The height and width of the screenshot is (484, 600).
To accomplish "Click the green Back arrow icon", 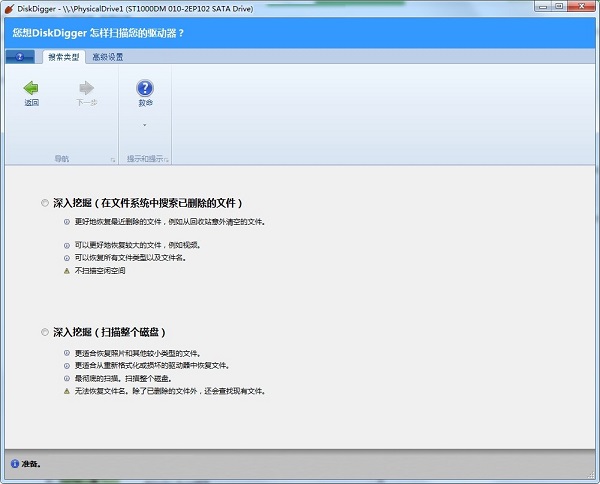I will 31,88.
